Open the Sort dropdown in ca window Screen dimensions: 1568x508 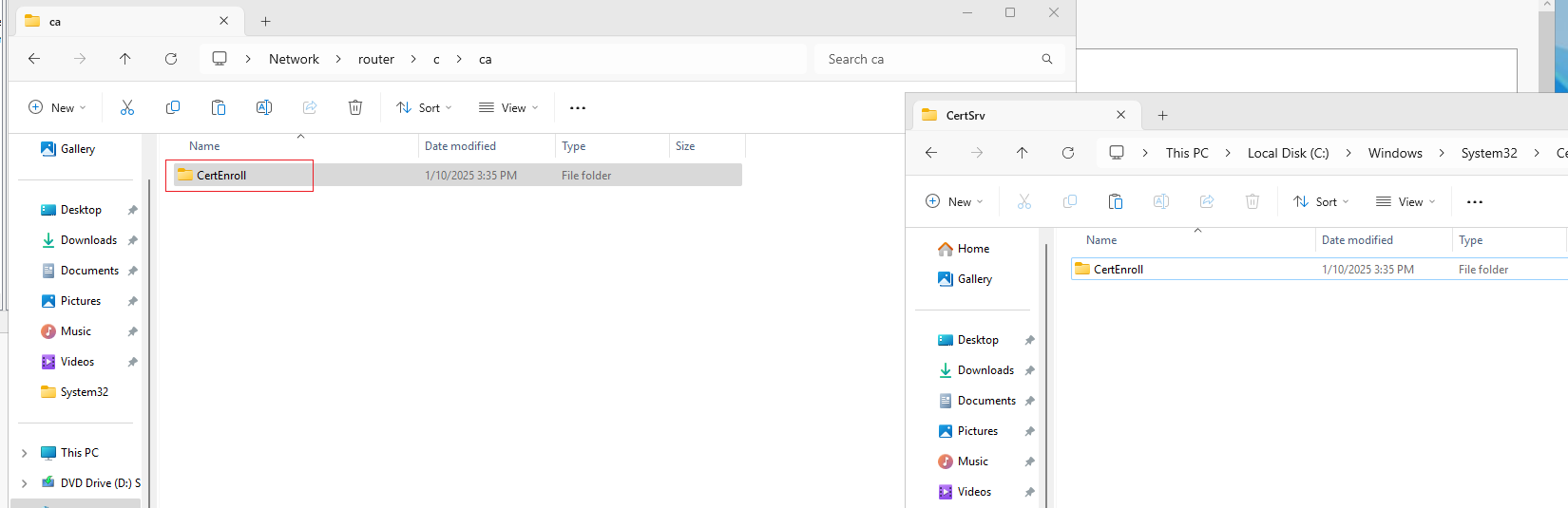(x=424, y=107)
